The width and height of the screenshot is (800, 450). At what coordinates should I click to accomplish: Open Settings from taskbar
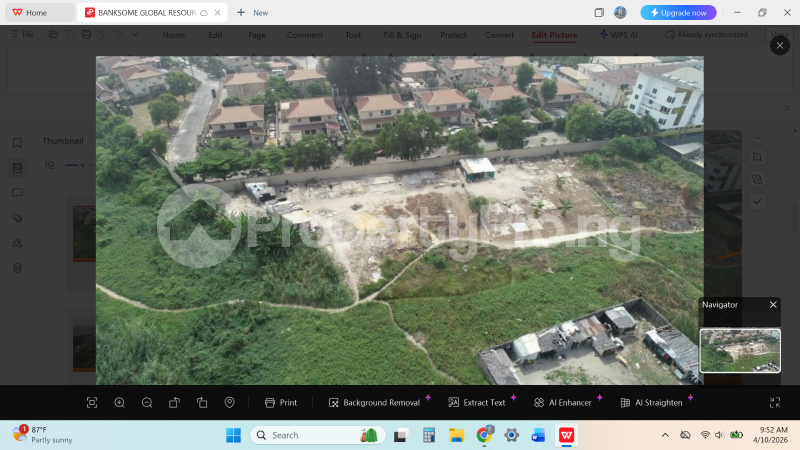click(511, 435)
